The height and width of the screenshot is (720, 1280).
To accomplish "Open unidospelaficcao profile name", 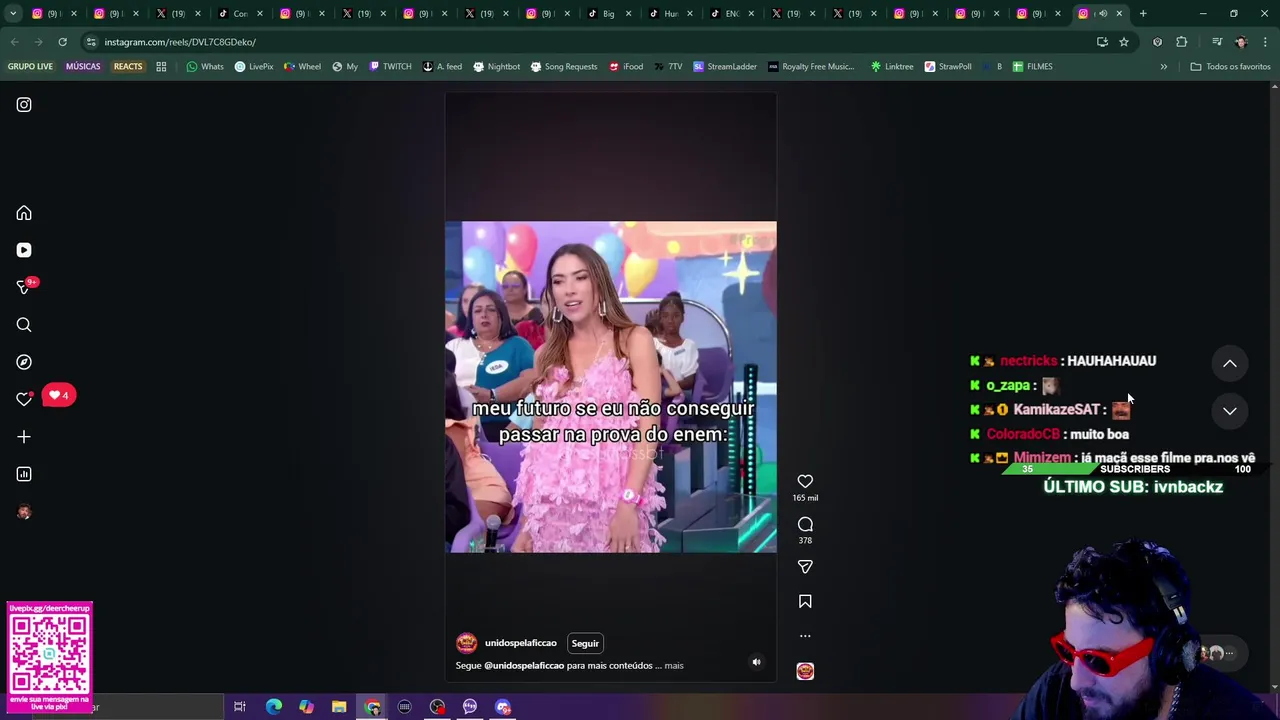I will tap(520, 643).
